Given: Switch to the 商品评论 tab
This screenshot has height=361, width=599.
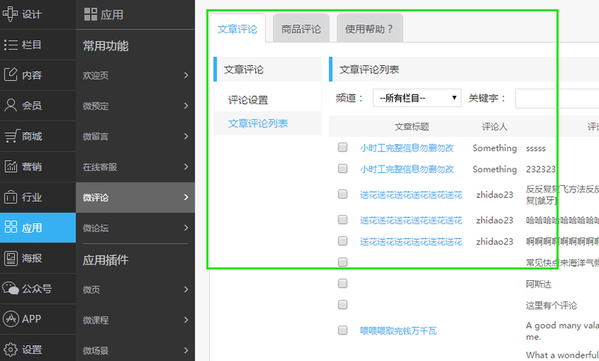Looking at the screenshot, I should [x=301, y=29].
